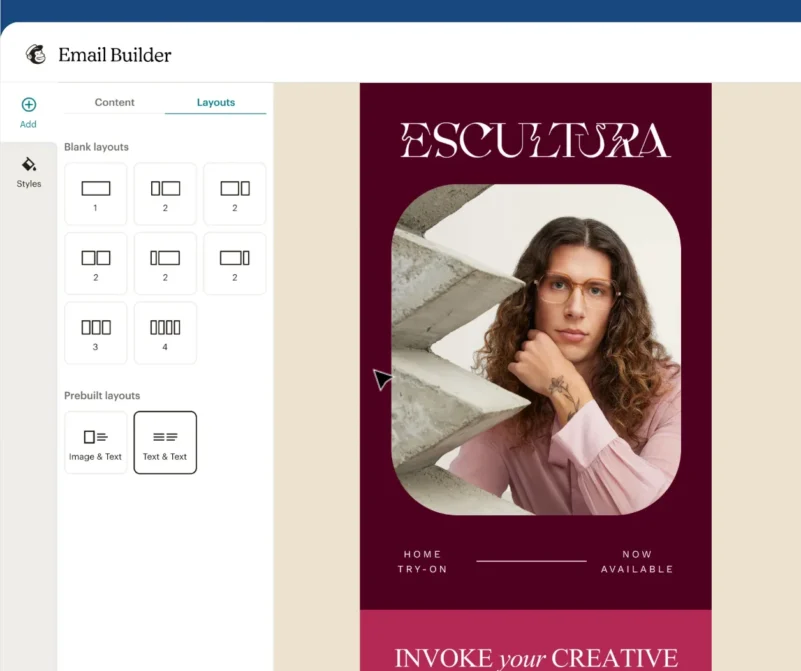Screen dimensions: 801x671
Task: Select the four-column blank layout
Action: 165,332
